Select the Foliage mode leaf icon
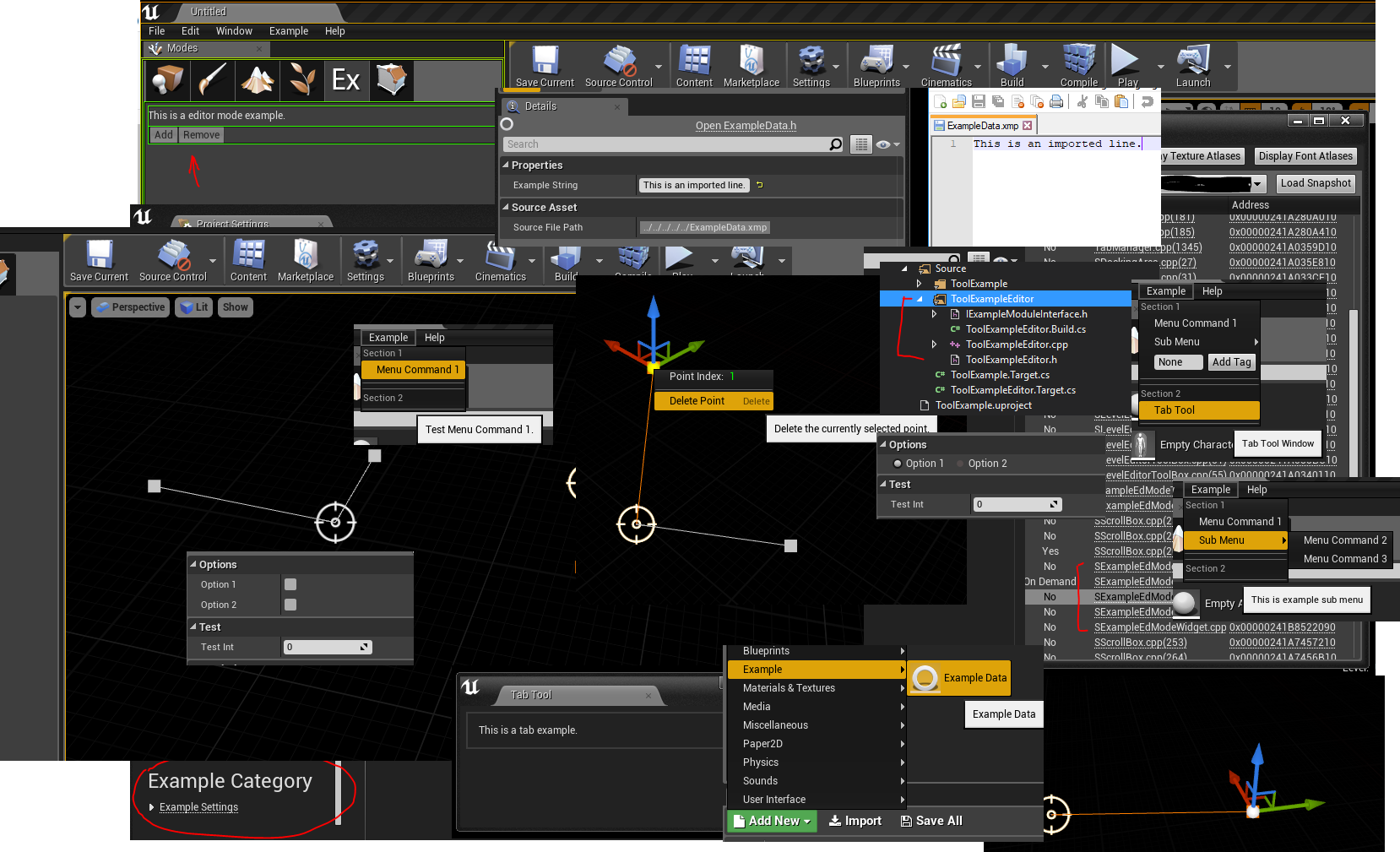Viewport: 1400px width, 852px height. click(302, 80)
